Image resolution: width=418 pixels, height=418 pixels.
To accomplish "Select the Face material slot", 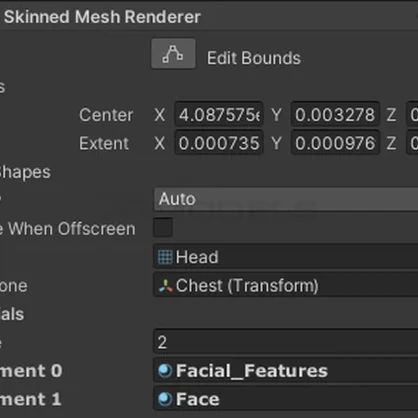I will coord(286,399).
